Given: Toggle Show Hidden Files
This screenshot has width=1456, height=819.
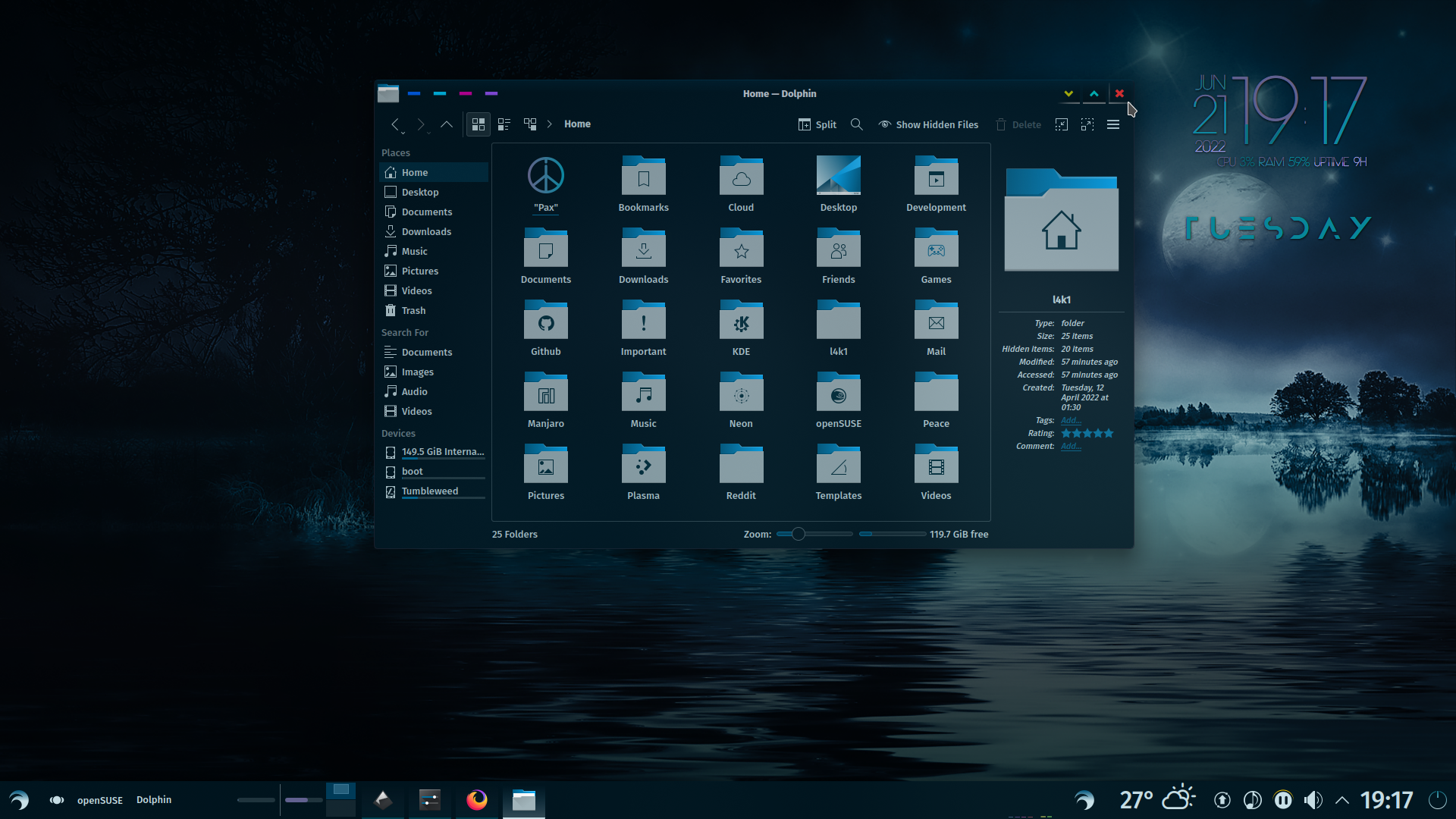Looking at the screenshot, I should coord(928,124).
